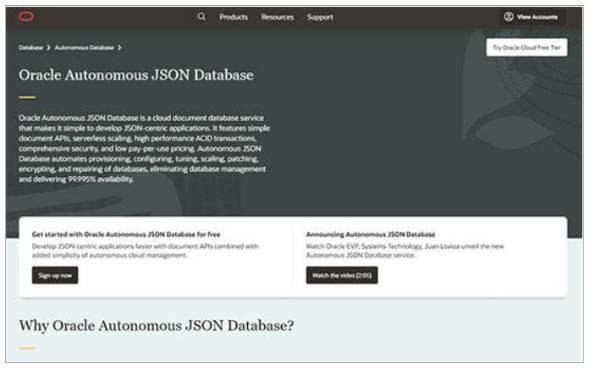
Task: Click the Sign up now button
Action: (55, 275)
